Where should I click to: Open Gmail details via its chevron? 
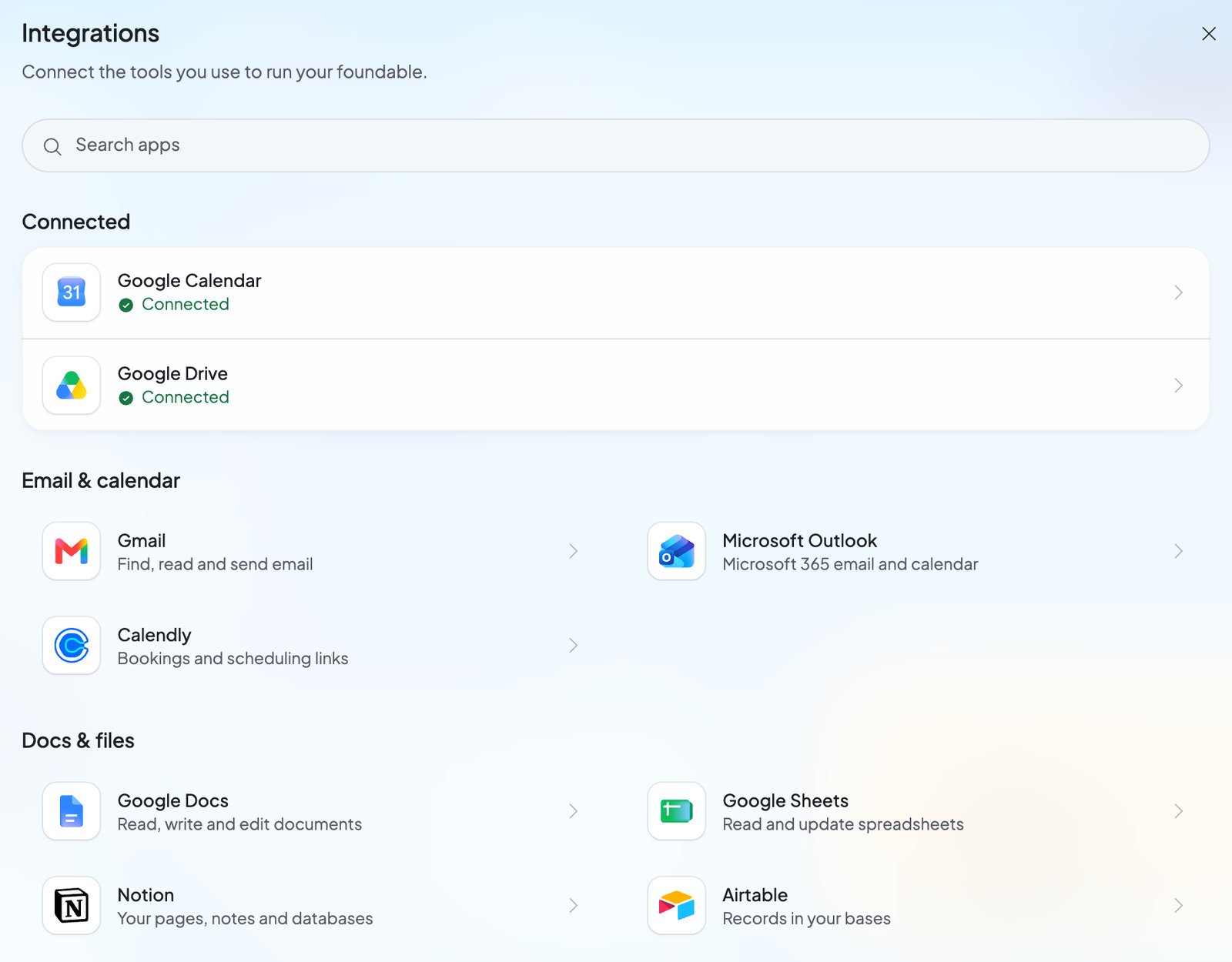click(573, 551)
